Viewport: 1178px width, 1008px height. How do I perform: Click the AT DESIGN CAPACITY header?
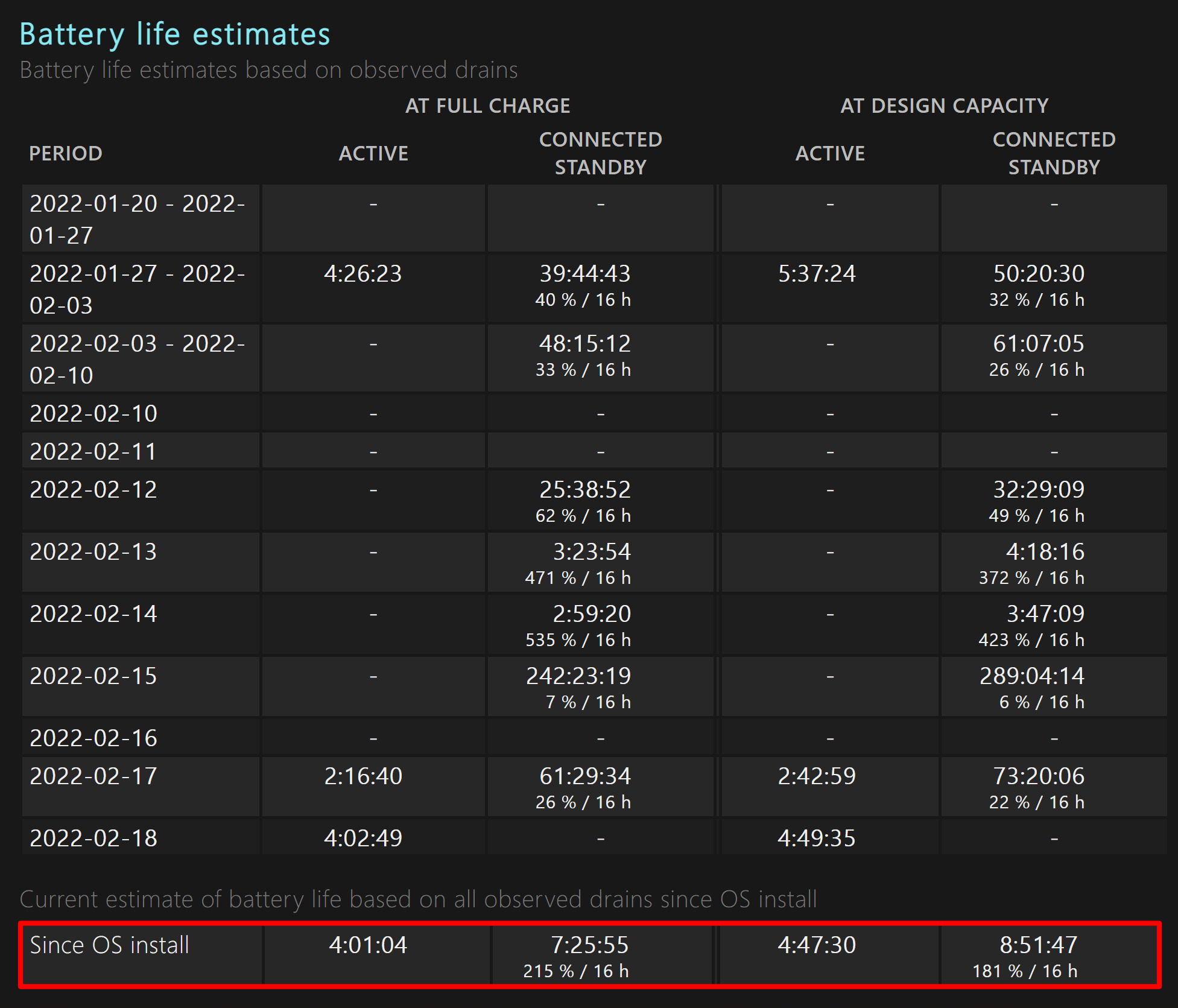pos(944,106)
